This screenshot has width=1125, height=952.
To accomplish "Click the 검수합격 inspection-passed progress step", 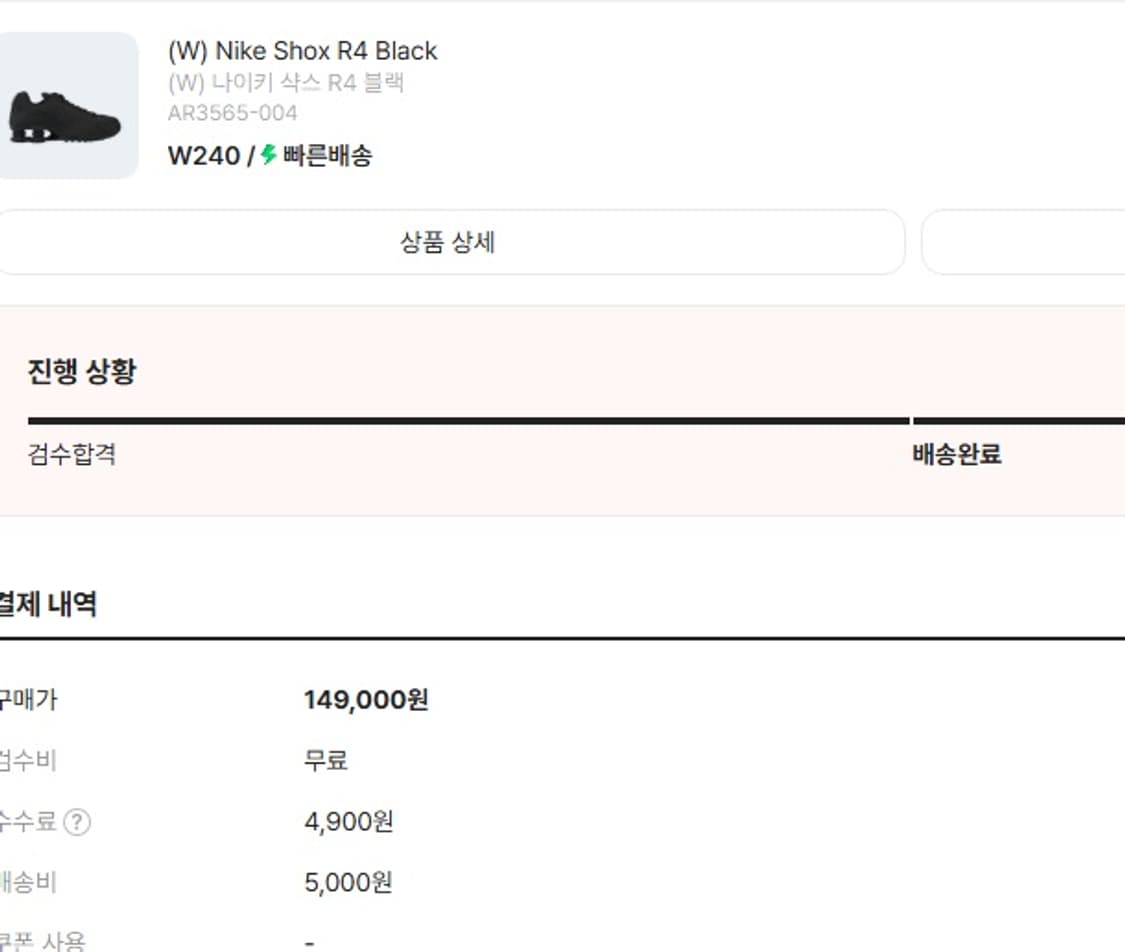I will coord(72,454).
